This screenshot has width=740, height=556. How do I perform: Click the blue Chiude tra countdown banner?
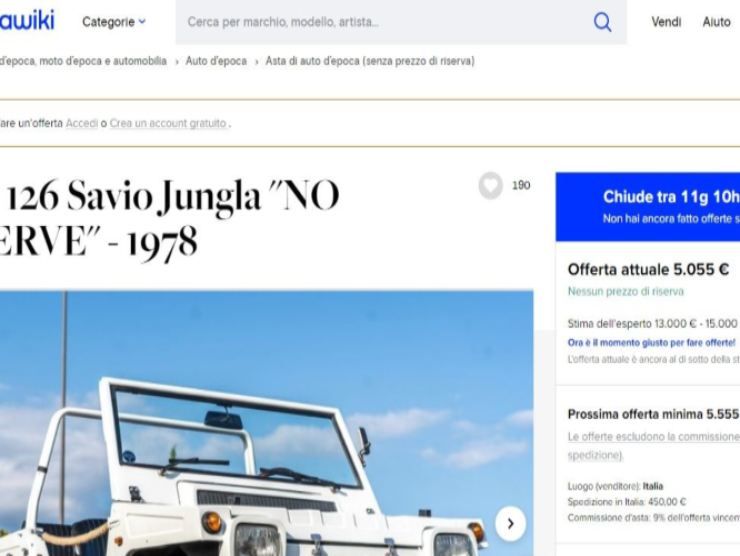click(648, 207)
